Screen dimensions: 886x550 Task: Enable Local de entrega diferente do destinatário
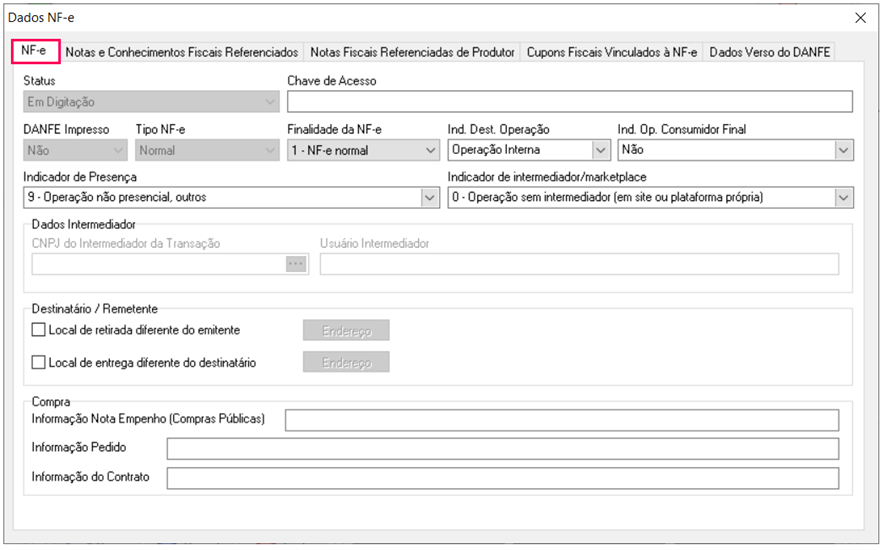[40, 363]
